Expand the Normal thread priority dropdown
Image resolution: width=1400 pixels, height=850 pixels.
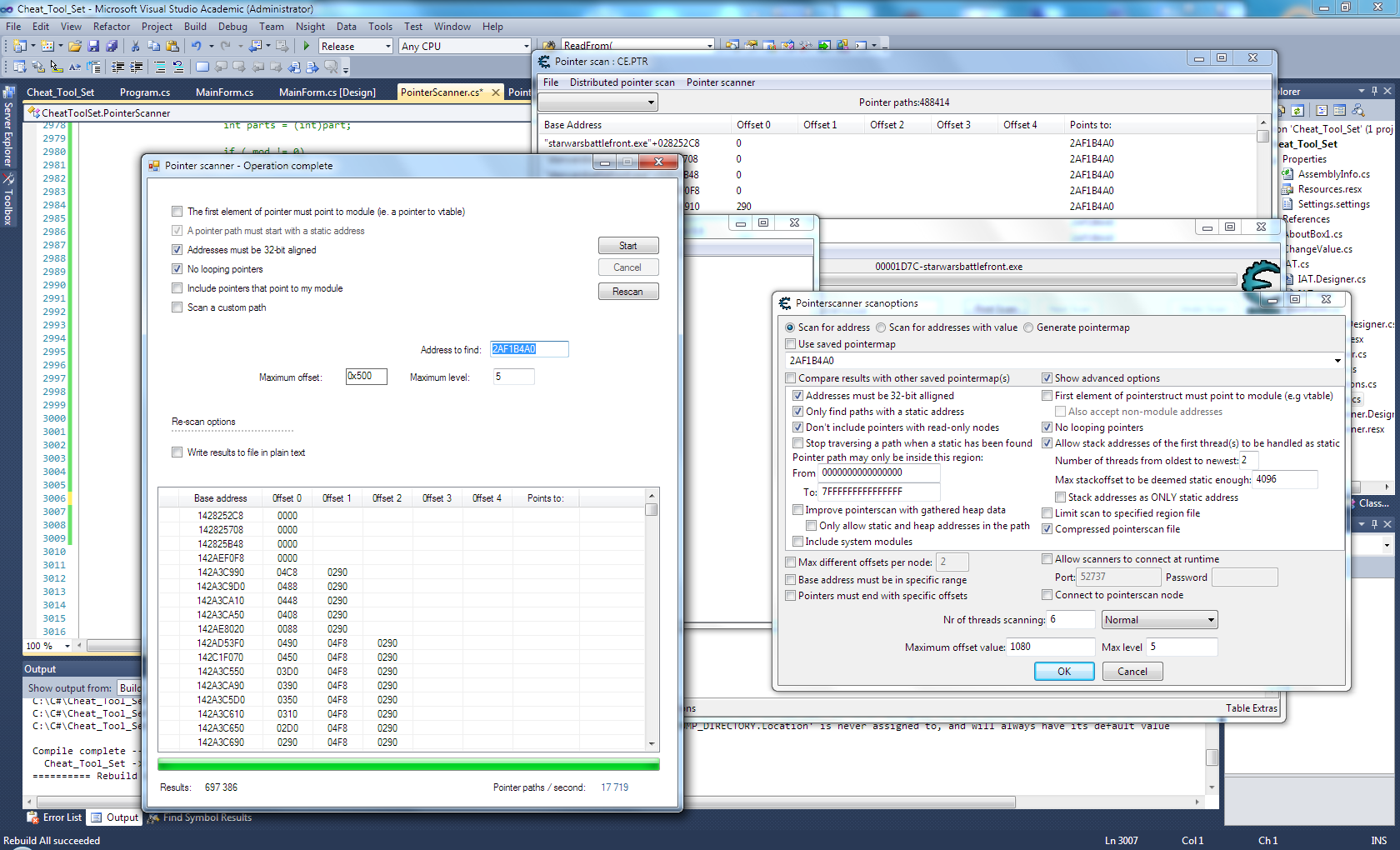tap(1211, 620)
